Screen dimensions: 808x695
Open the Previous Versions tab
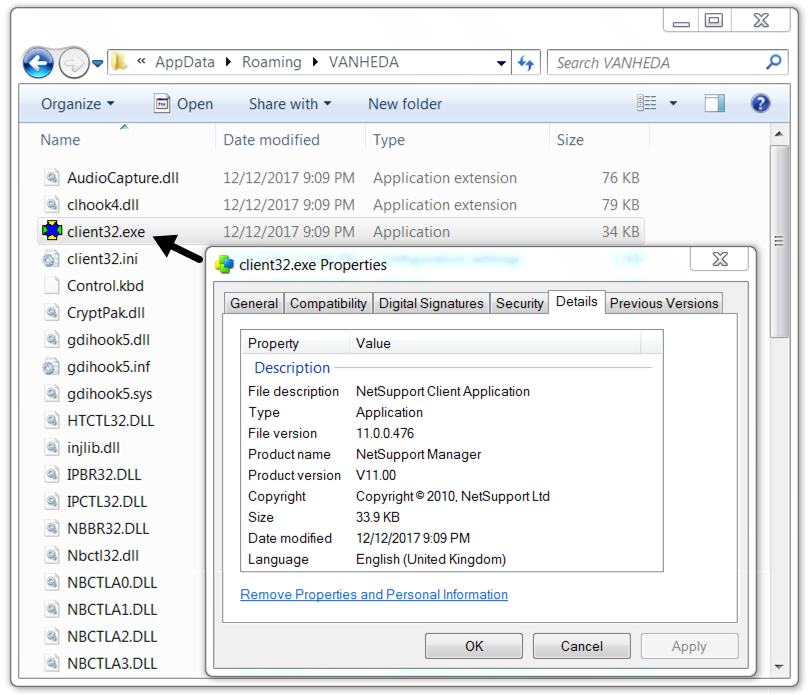pos(664,303)
